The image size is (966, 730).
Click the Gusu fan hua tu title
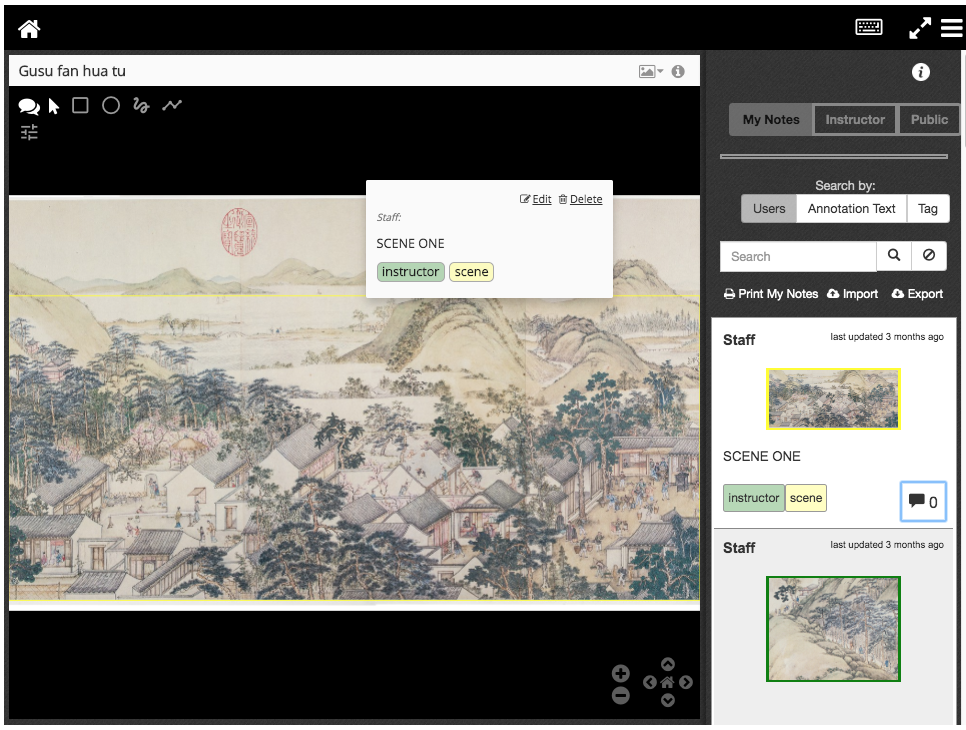72,71
